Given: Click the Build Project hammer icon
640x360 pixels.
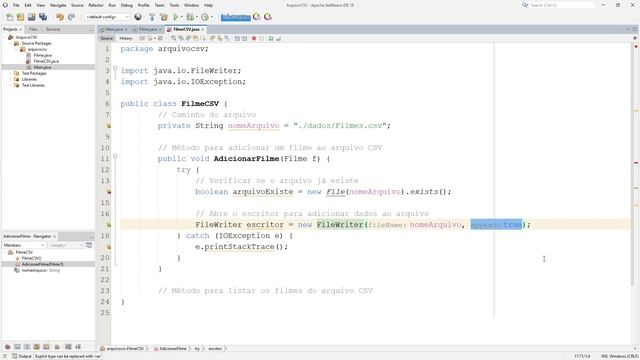Looking at the screenshot, I should coord(152,17).
